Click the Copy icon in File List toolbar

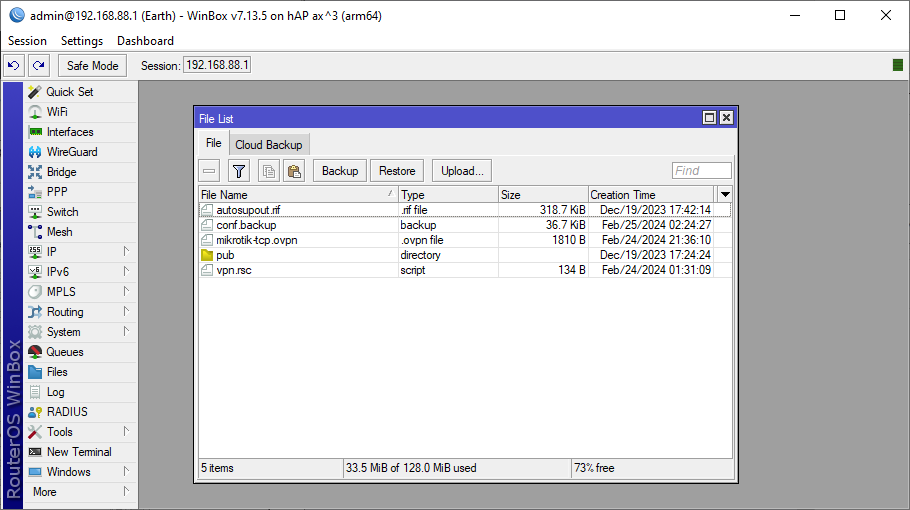(269, 171)
